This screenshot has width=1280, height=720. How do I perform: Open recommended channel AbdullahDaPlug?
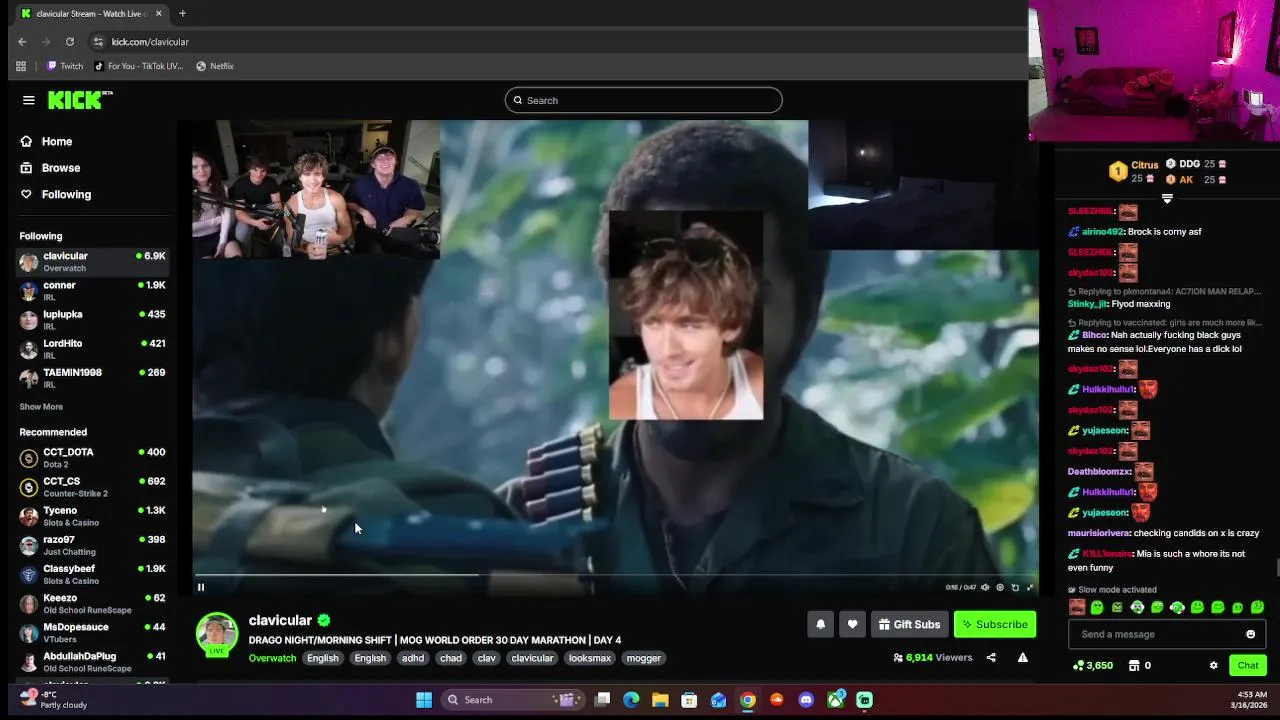(92, 661)
